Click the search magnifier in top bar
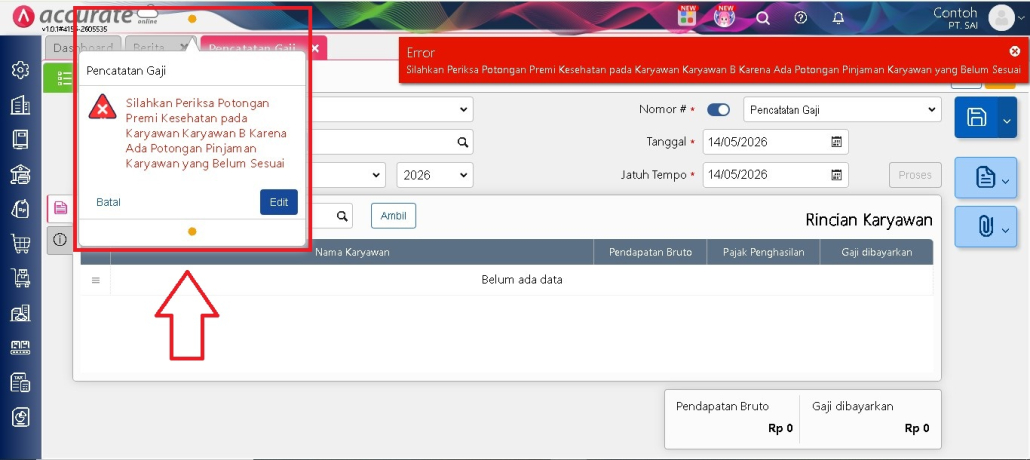1030x460 pixels. tap(763, 18)
